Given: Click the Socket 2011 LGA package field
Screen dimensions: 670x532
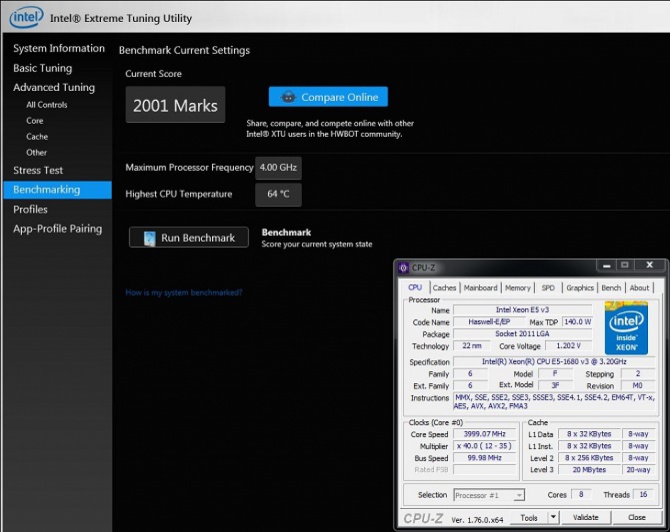Looking at the screenshot, I should [523, 334].
